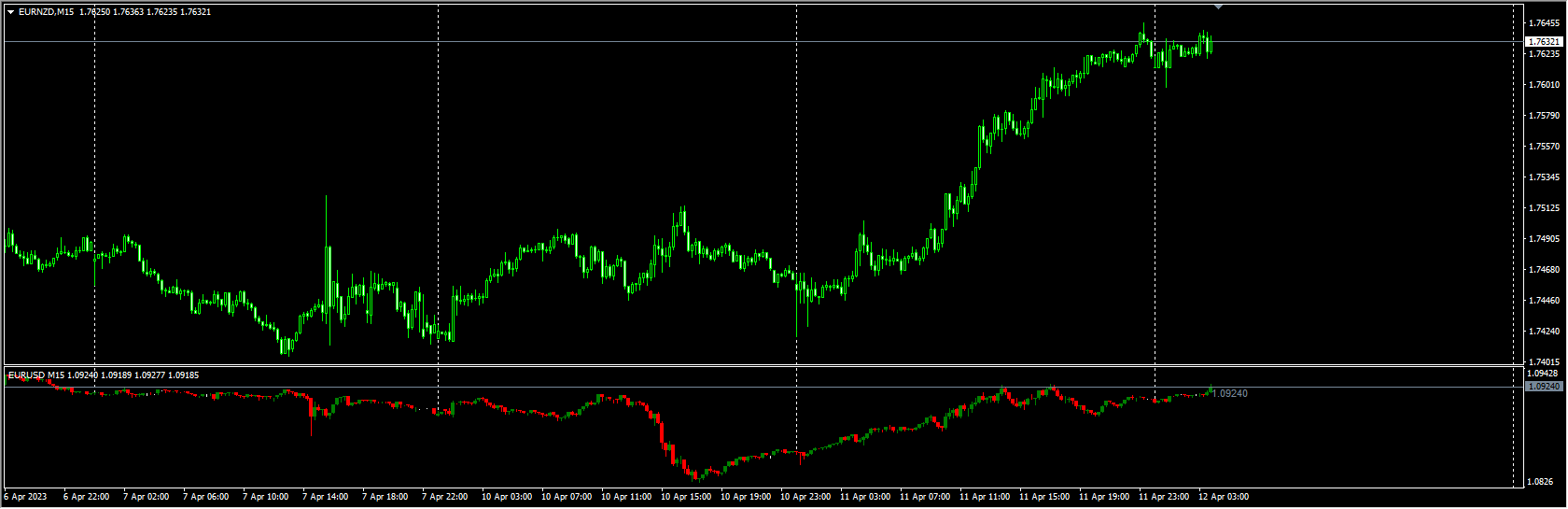
Task: Click the 1.09428 subwindow scale label
Action: pos(1542,374)
